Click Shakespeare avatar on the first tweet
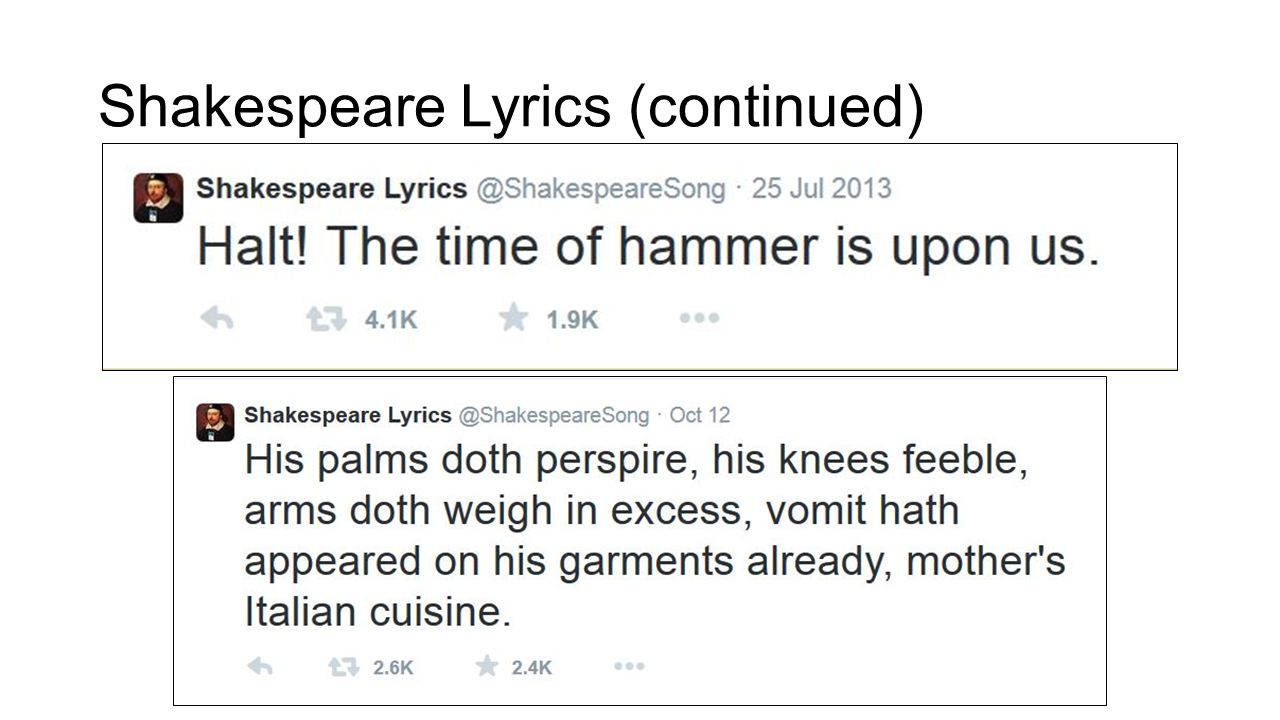Screen dimensions: 1280x720 pos(159,197)
